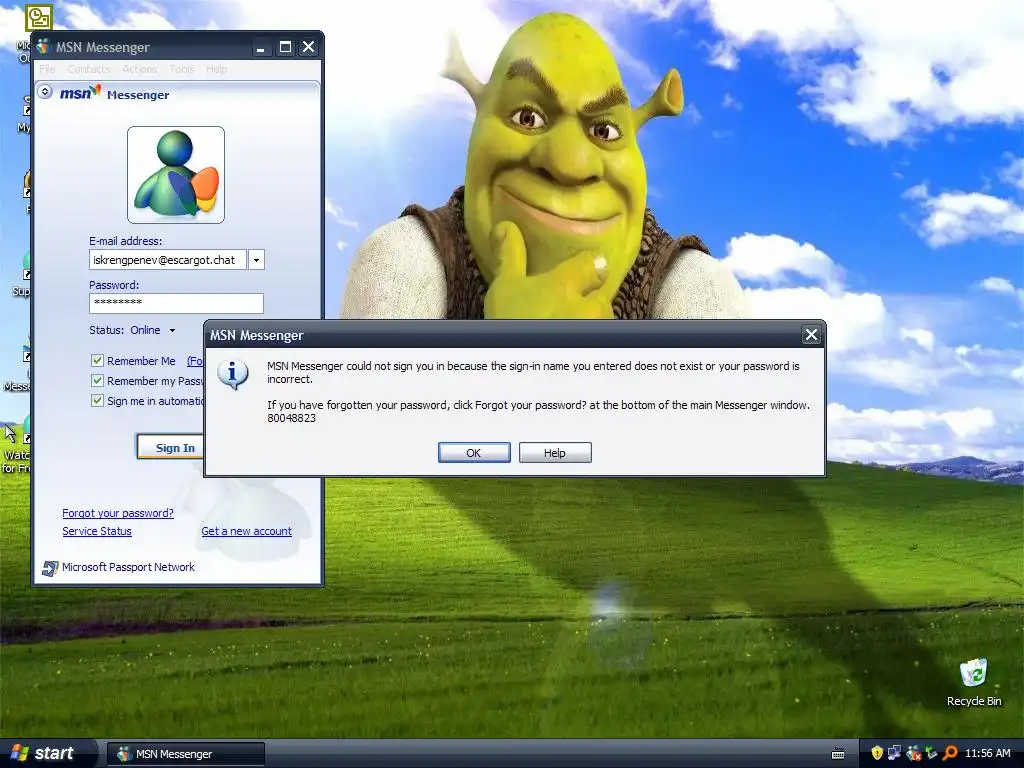Open the Contacts menu
This screenshot has height=768, width=1024.
tap(88, 69)
